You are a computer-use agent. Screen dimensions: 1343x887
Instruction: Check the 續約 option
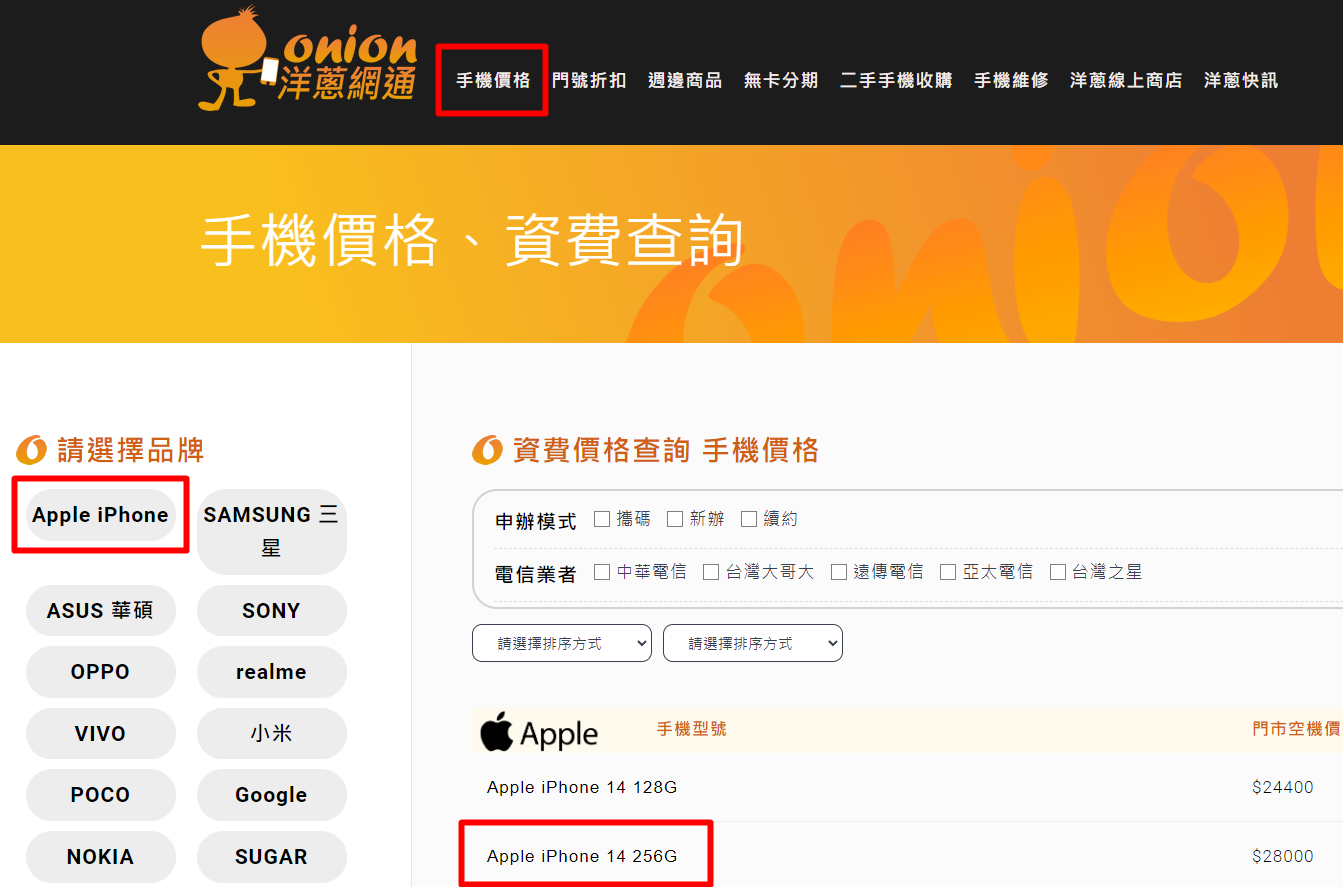click(x=749, y=519)
